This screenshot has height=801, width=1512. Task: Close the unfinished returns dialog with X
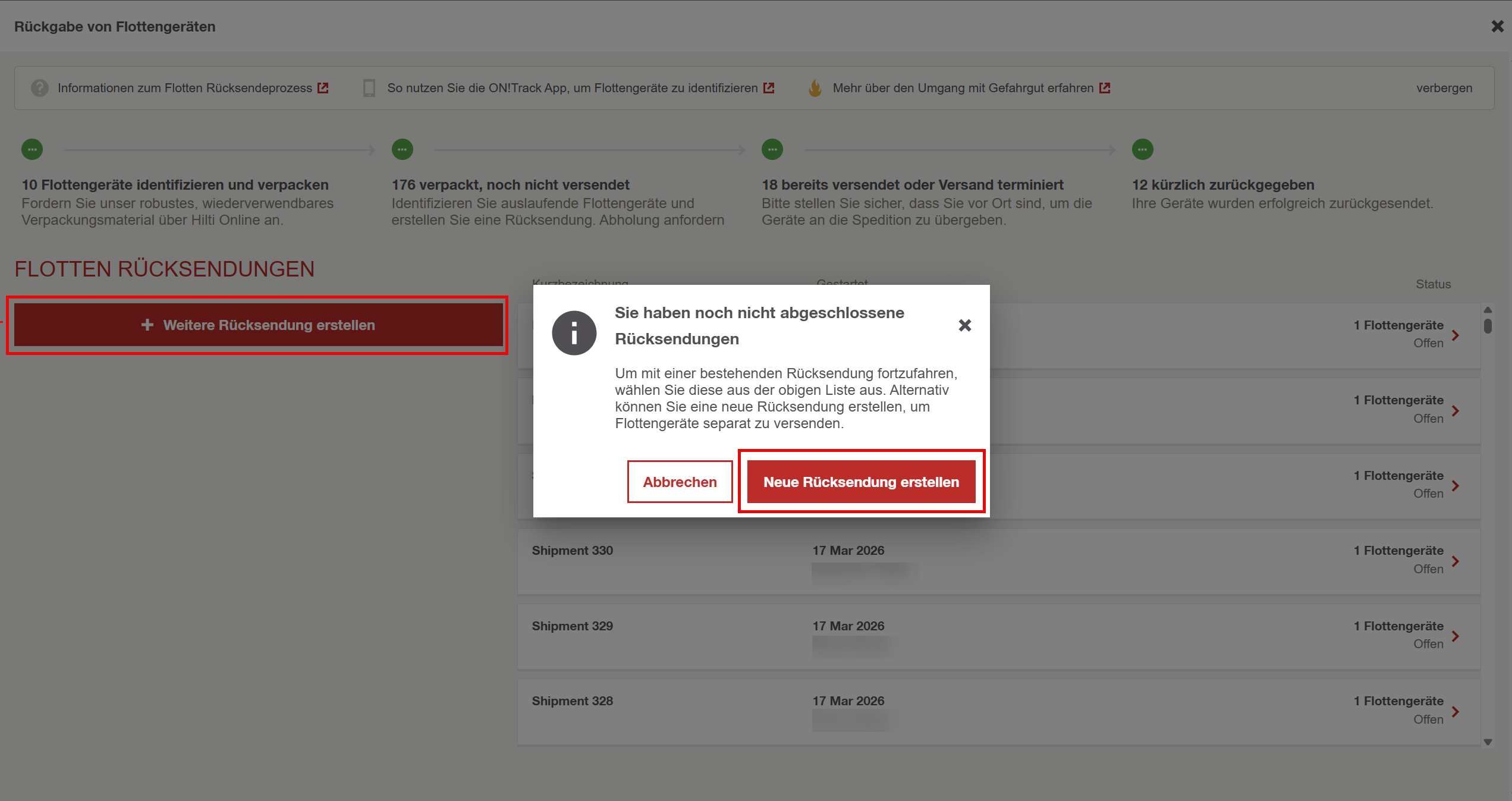click(x=964, y=325)
